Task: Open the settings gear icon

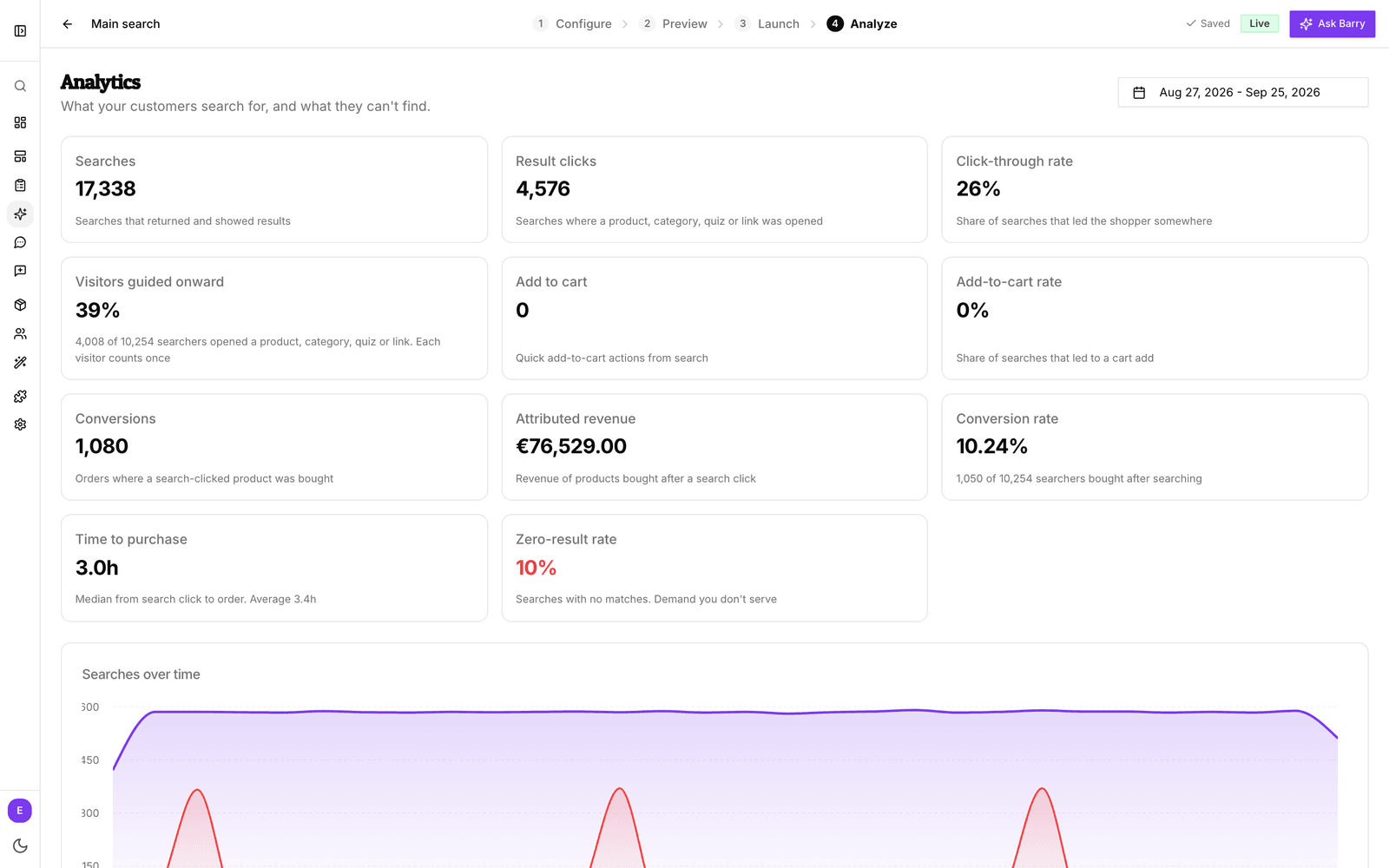Action: tap(20, 424)
